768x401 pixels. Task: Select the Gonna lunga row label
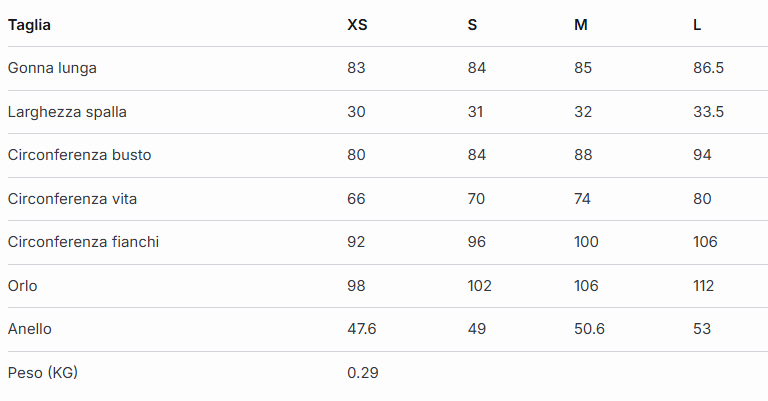coord(52,68)
